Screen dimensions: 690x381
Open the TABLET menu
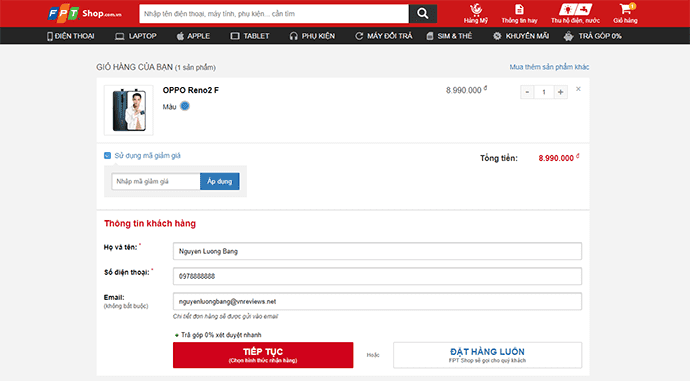point(250,36)
